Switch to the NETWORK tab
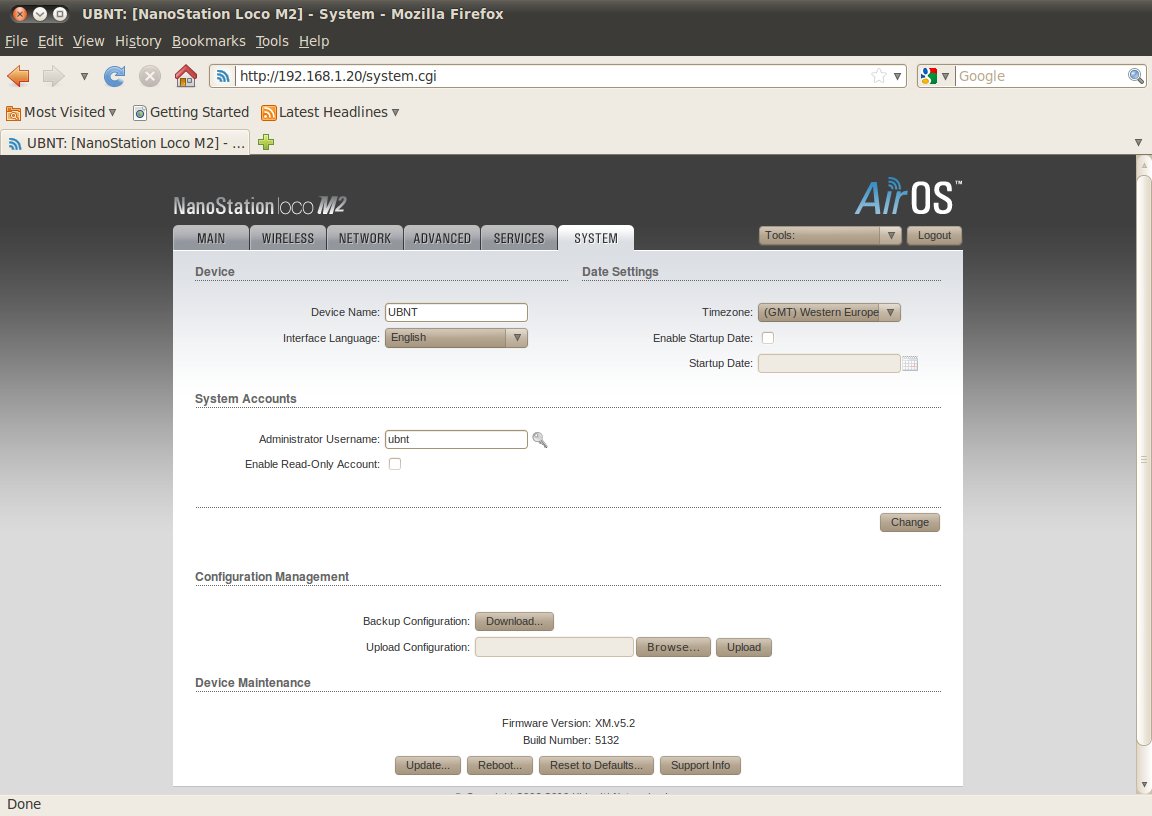This screenshot has width=1152, height=816. click(x=365, y=238)
